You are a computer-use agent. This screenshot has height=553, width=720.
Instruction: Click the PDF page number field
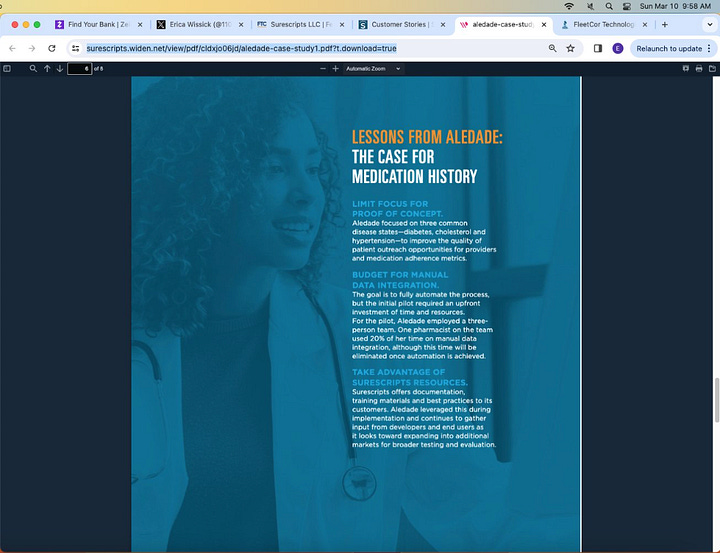79,69
